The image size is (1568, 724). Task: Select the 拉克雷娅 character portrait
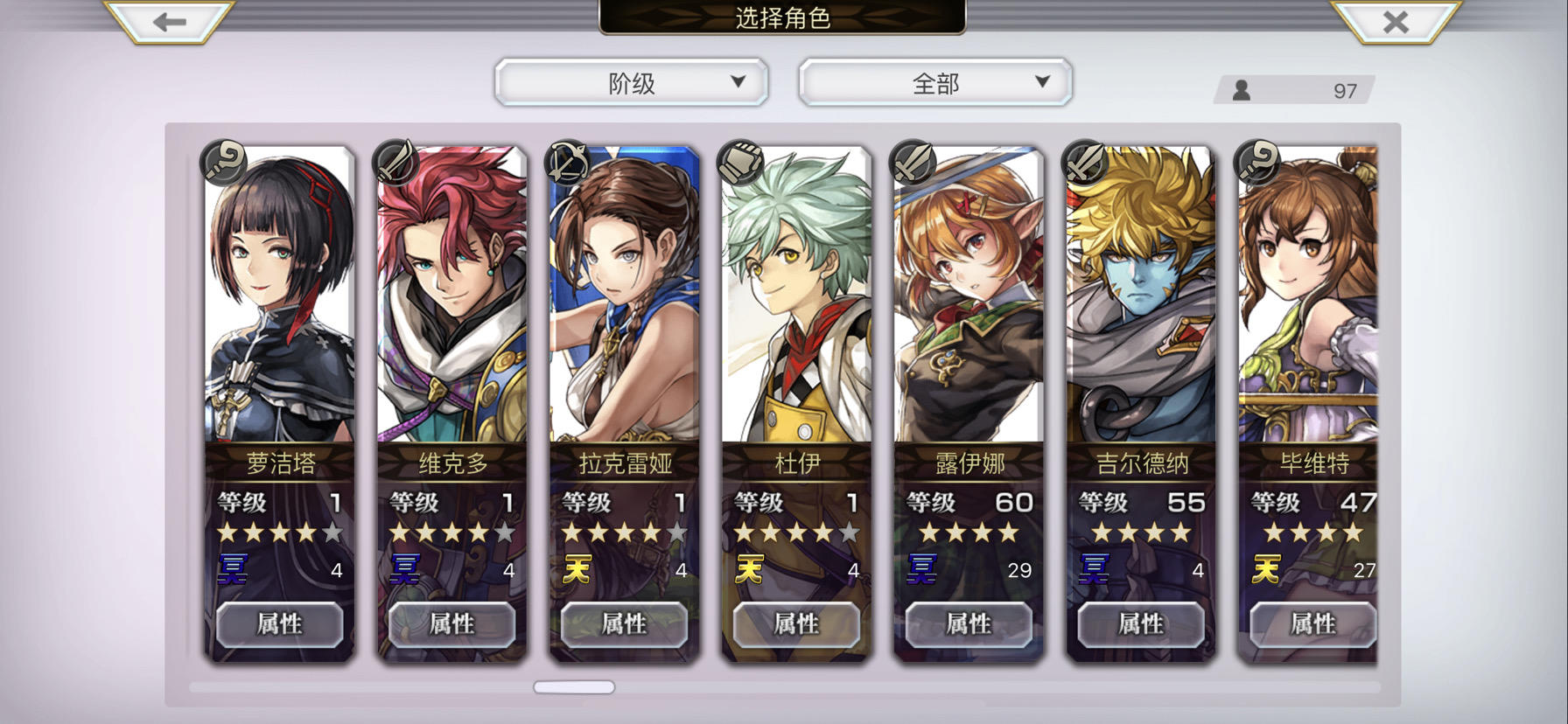(624, 296)
